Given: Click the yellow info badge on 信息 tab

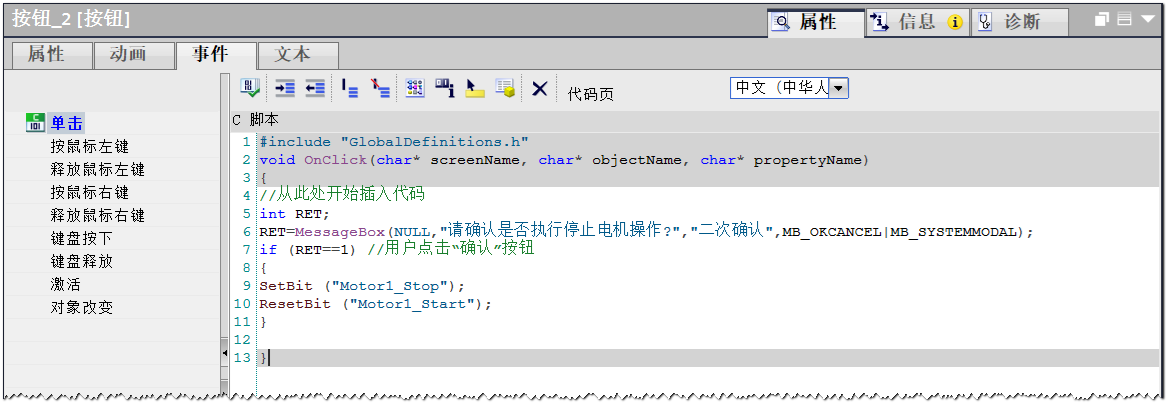Looking at the screenshot, I should 955,22.
